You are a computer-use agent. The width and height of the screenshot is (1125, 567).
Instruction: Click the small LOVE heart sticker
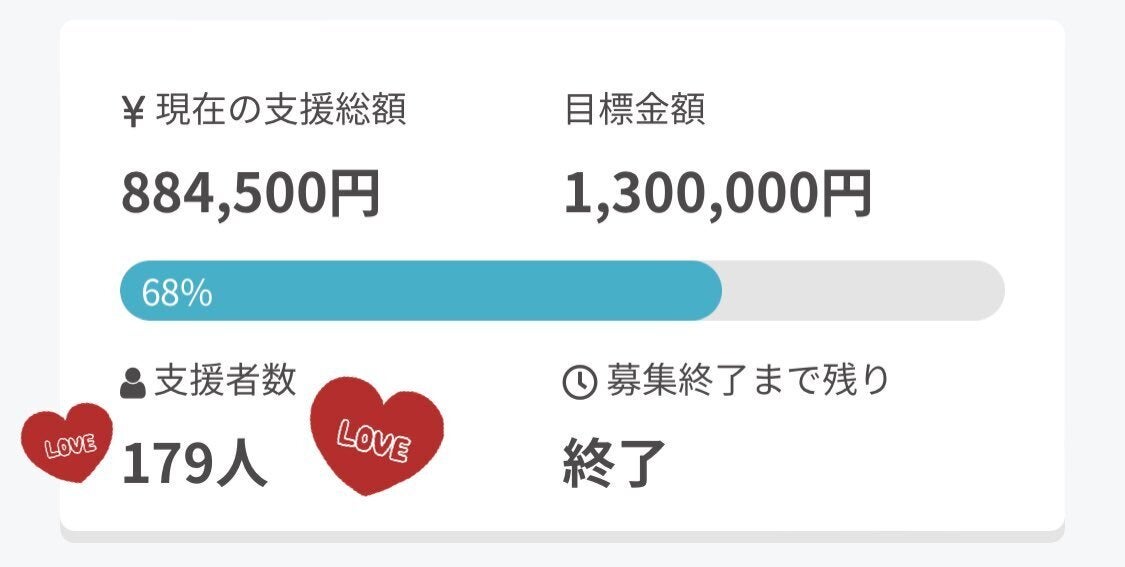(68, 443)
